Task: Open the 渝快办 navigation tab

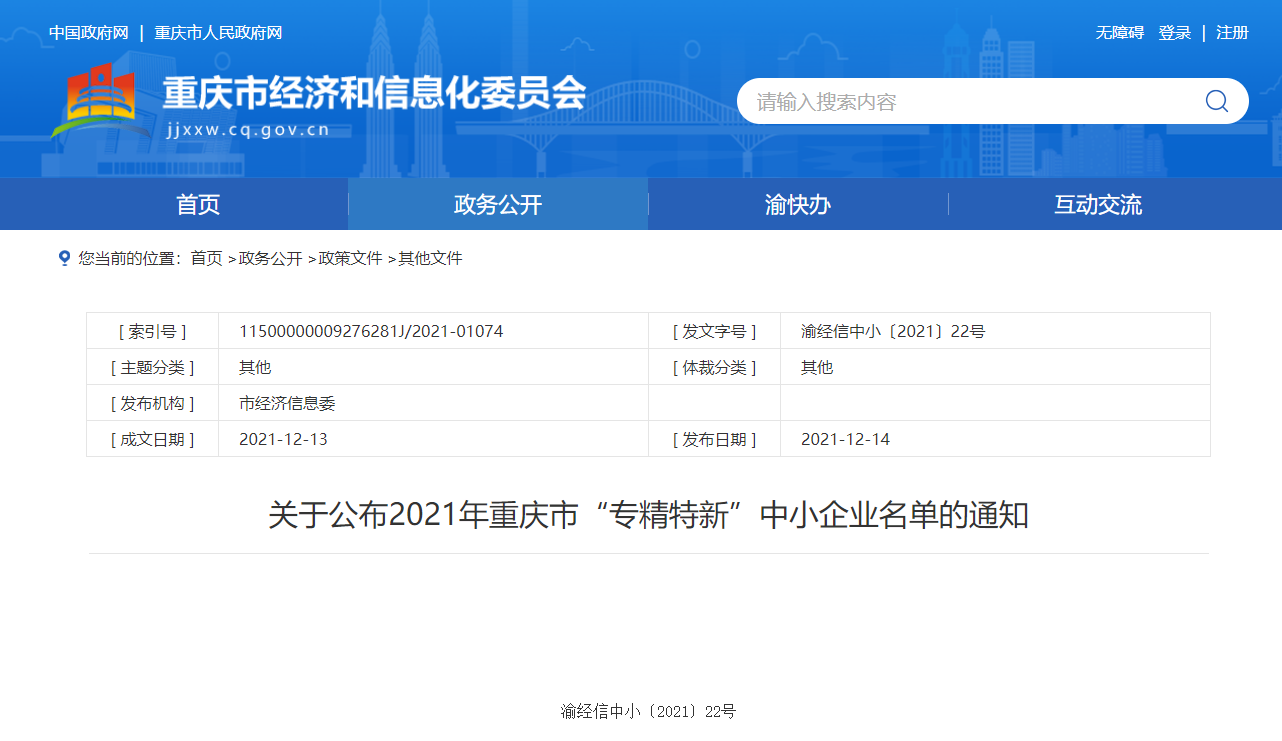Action: pyautogui.click(x=798, y=205)
